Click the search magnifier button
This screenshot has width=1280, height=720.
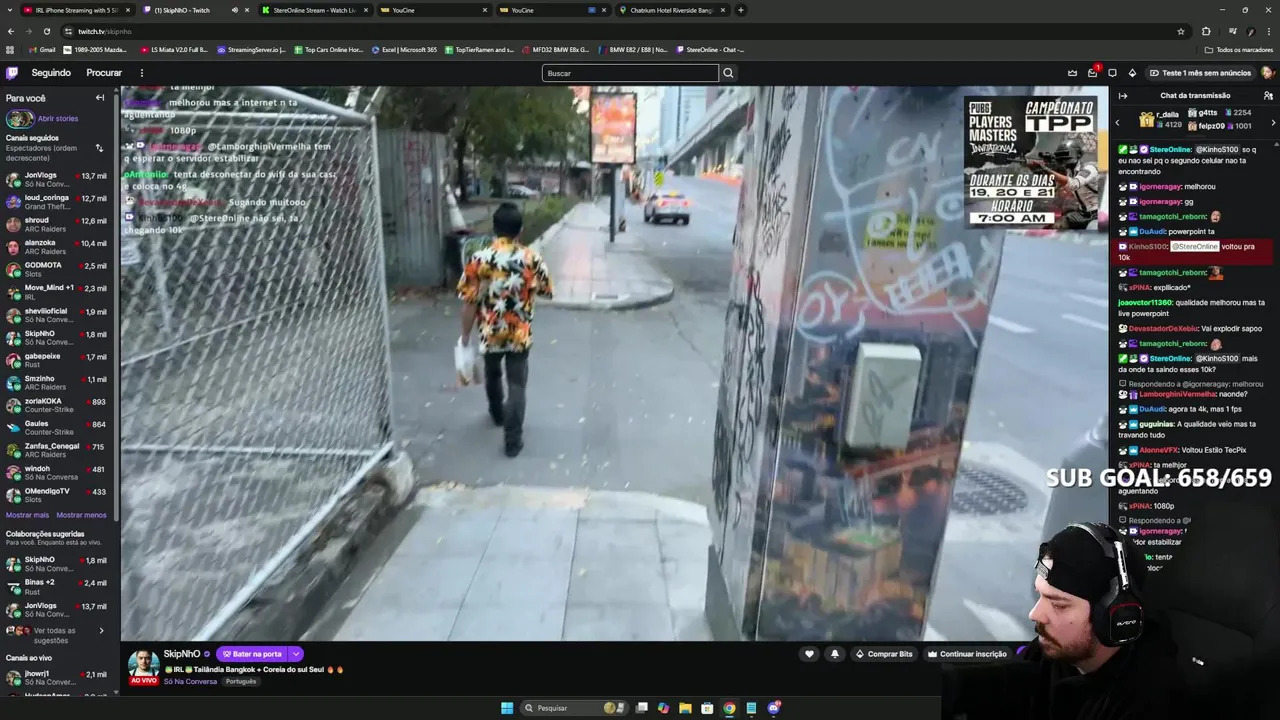point(728,73)
